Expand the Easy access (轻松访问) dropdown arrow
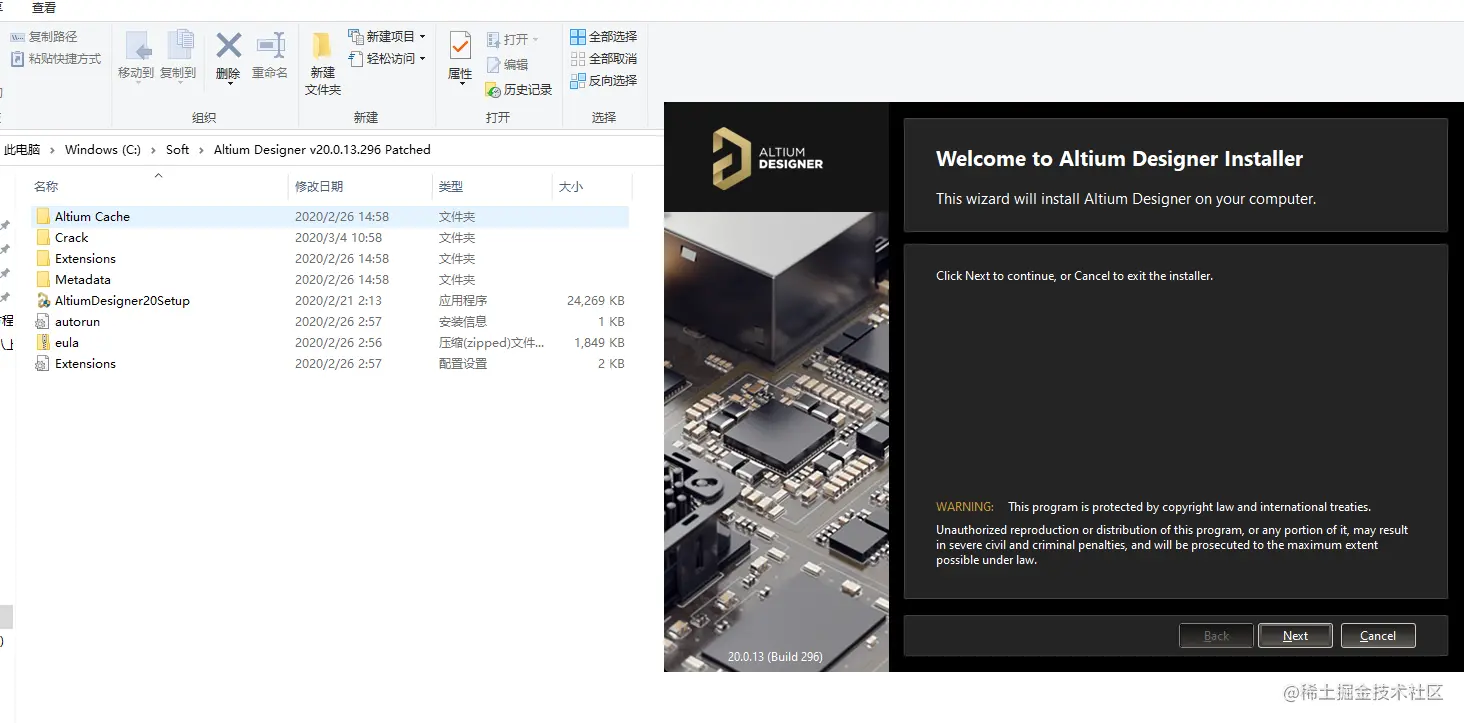The height and width of the screenshot is (723, 1464). 423,59
